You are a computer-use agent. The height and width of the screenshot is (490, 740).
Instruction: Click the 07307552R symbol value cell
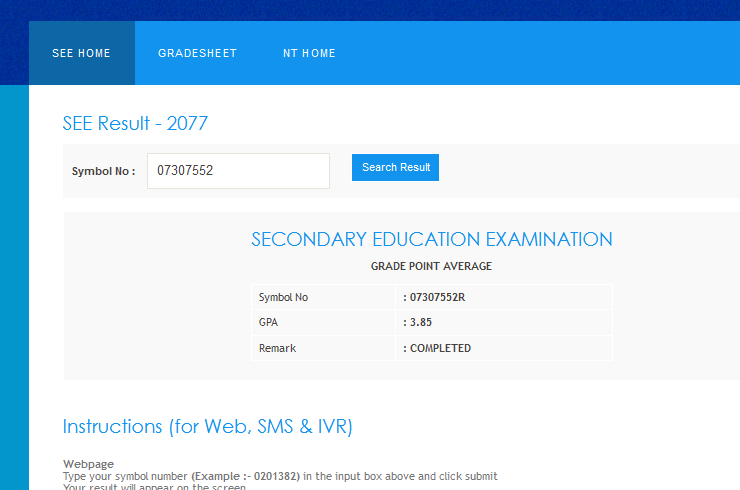pyautogui.click(x=438, y=297)
